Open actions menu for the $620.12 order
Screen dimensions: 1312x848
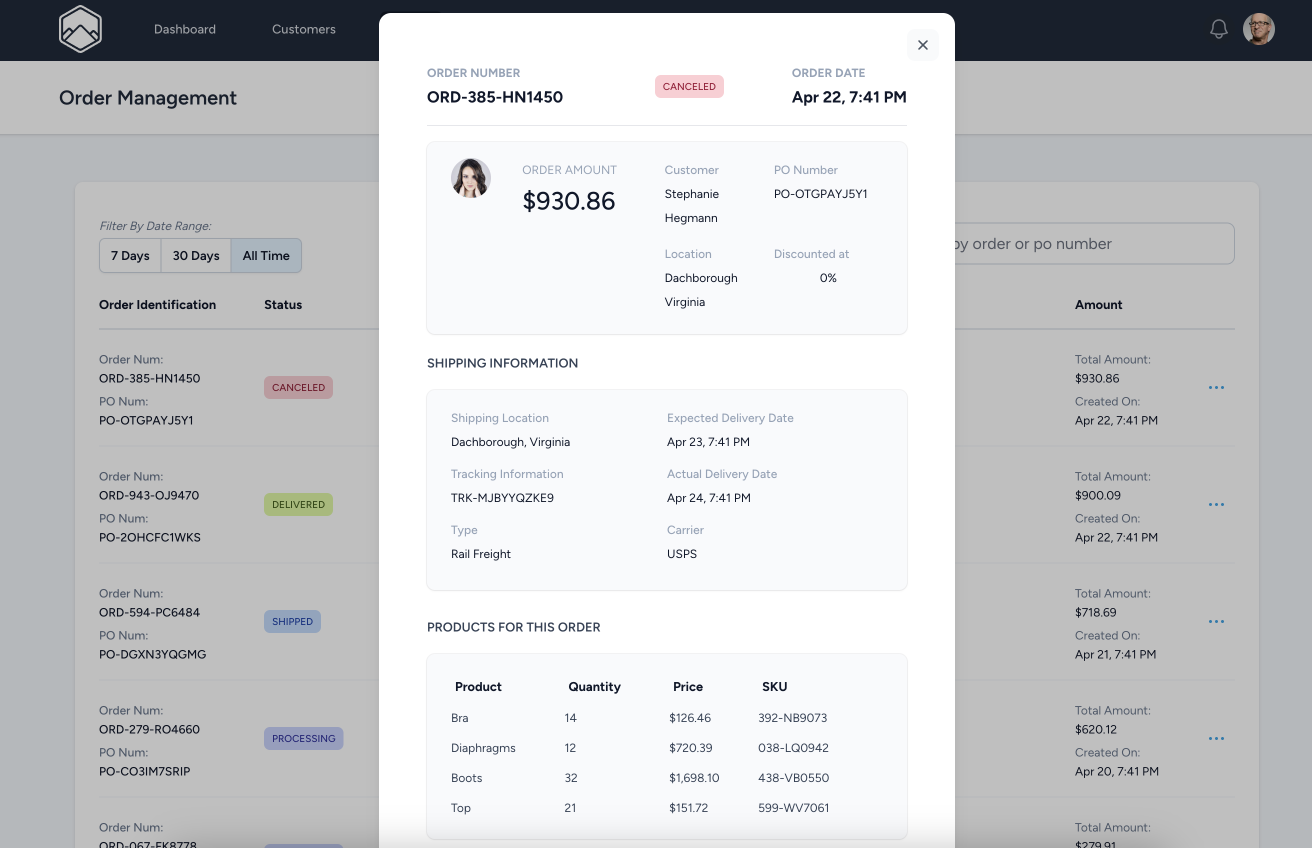click(x=1216, y=738)
